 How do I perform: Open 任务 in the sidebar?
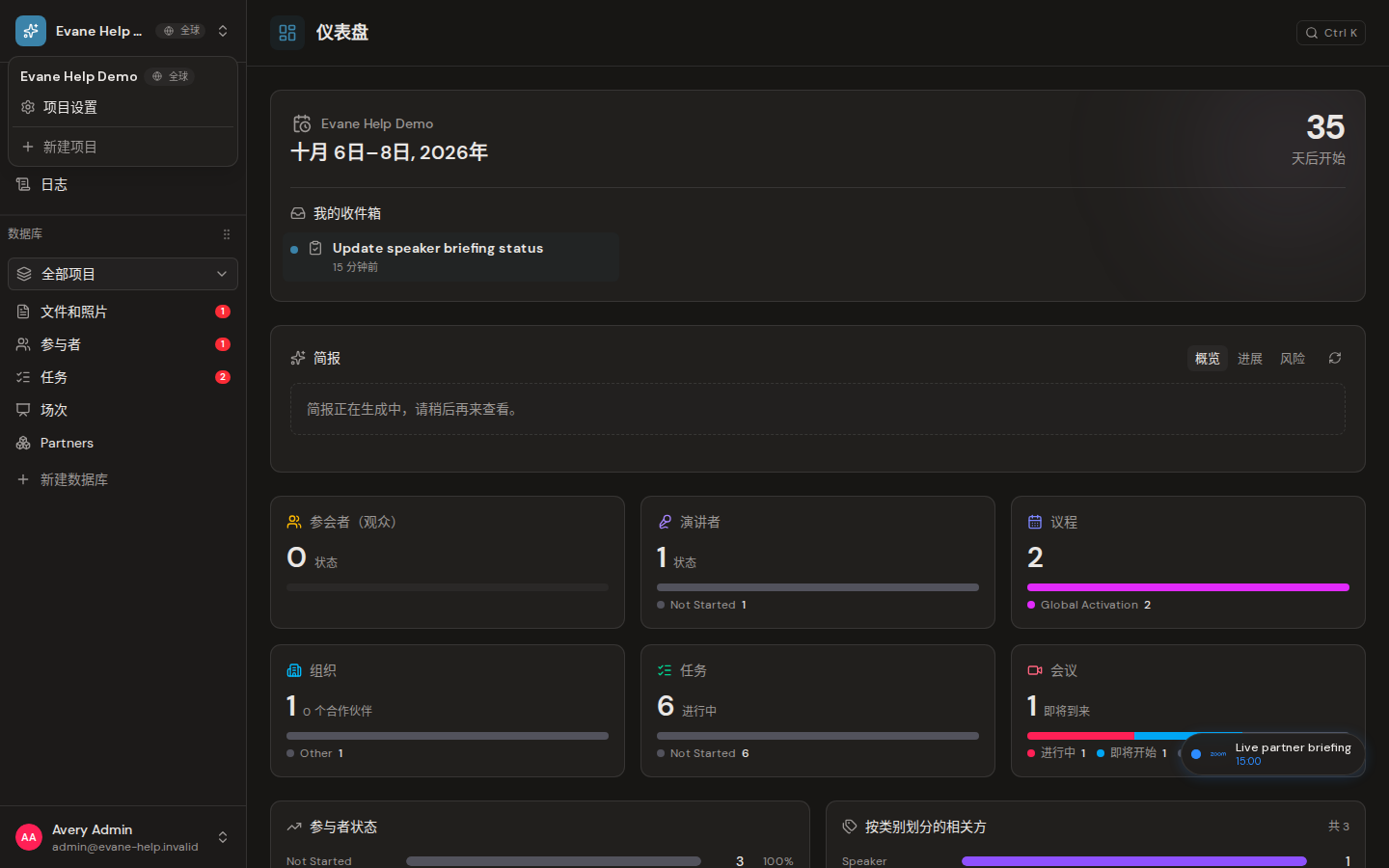tap(123, 377)
